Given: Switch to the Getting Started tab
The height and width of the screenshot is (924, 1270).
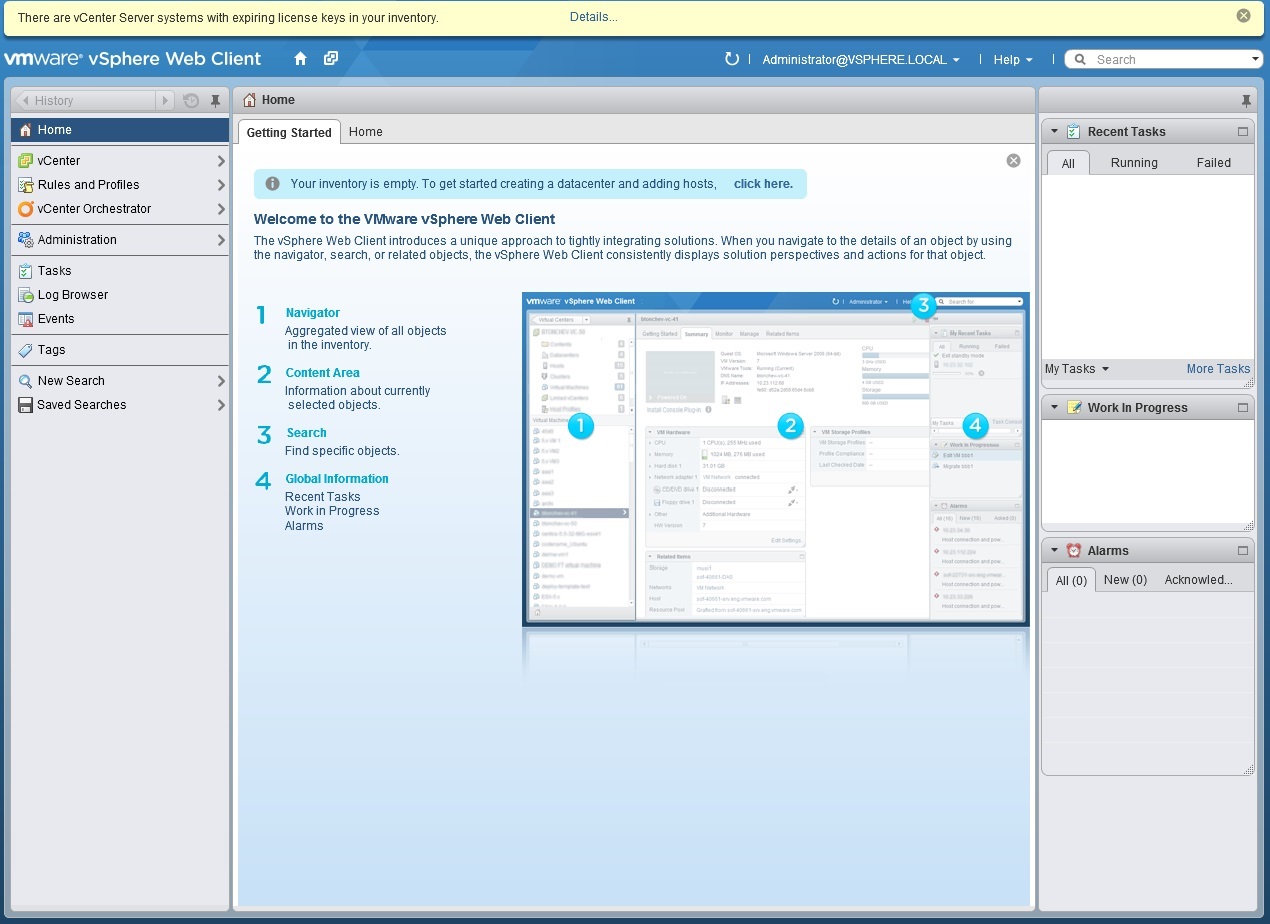Looking at the screenshot, I should pos(289,132).
